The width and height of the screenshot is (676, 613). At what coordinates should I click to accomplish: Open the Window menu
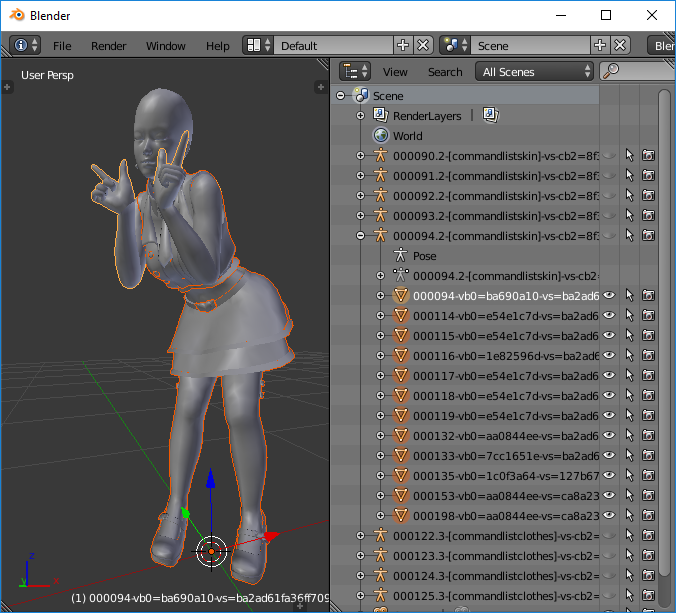(166, 46)
